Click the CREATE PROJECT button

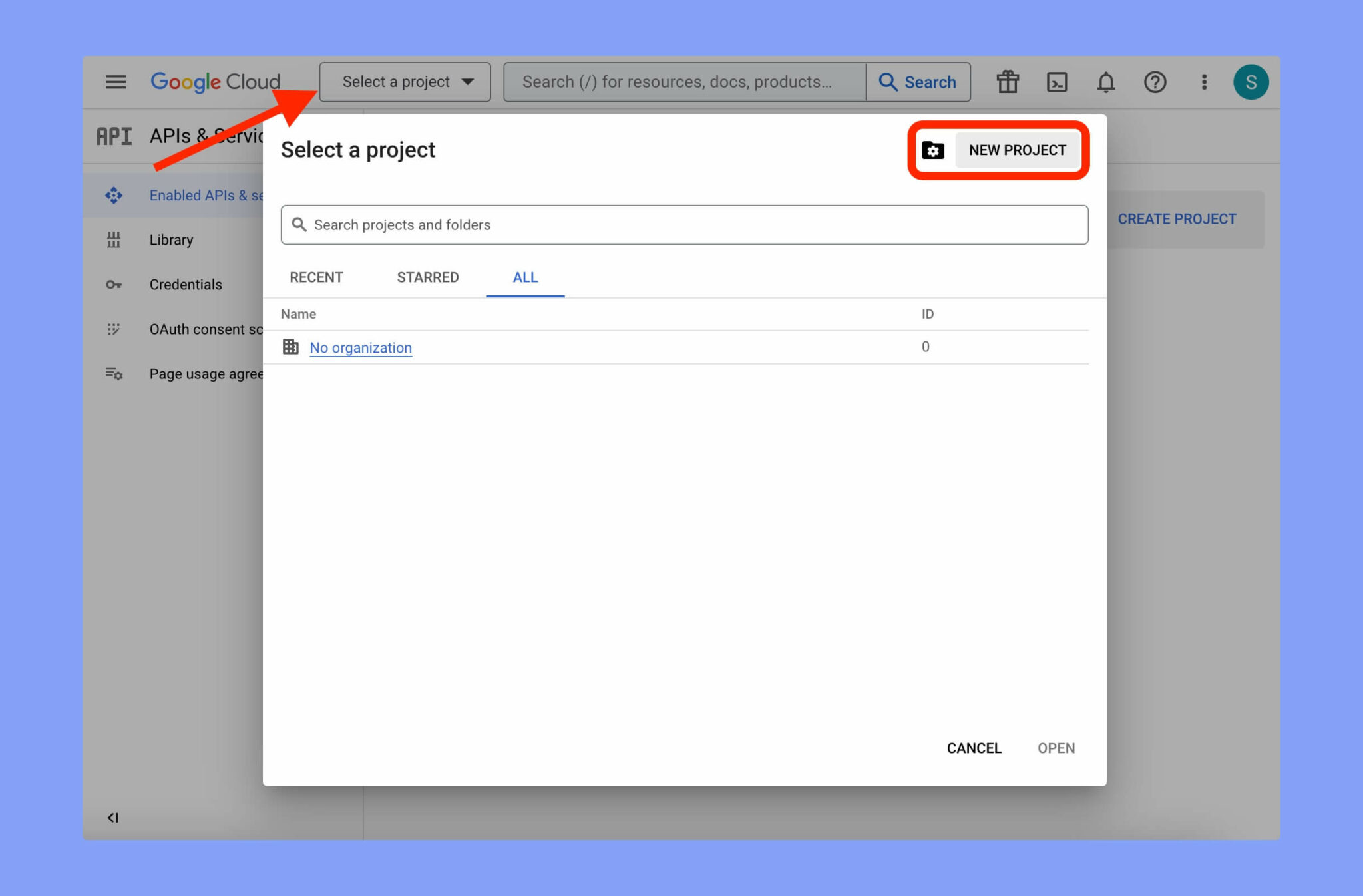tap(1177, 218)
